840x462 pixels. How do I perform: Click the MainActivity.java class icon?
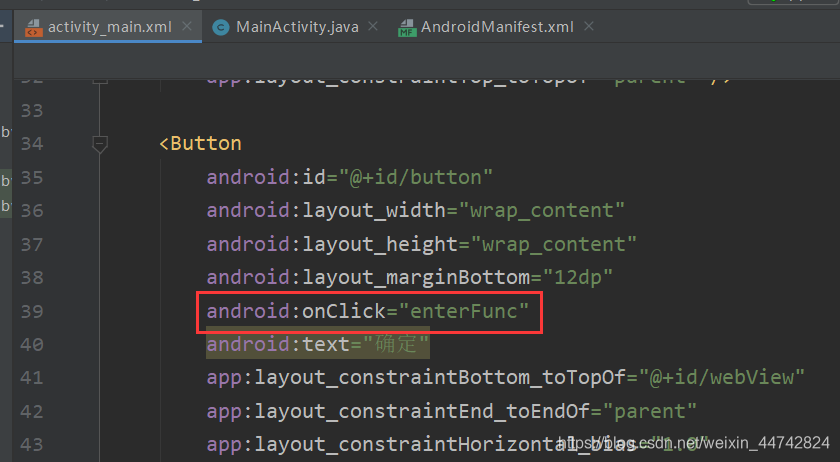click(221, 27)
